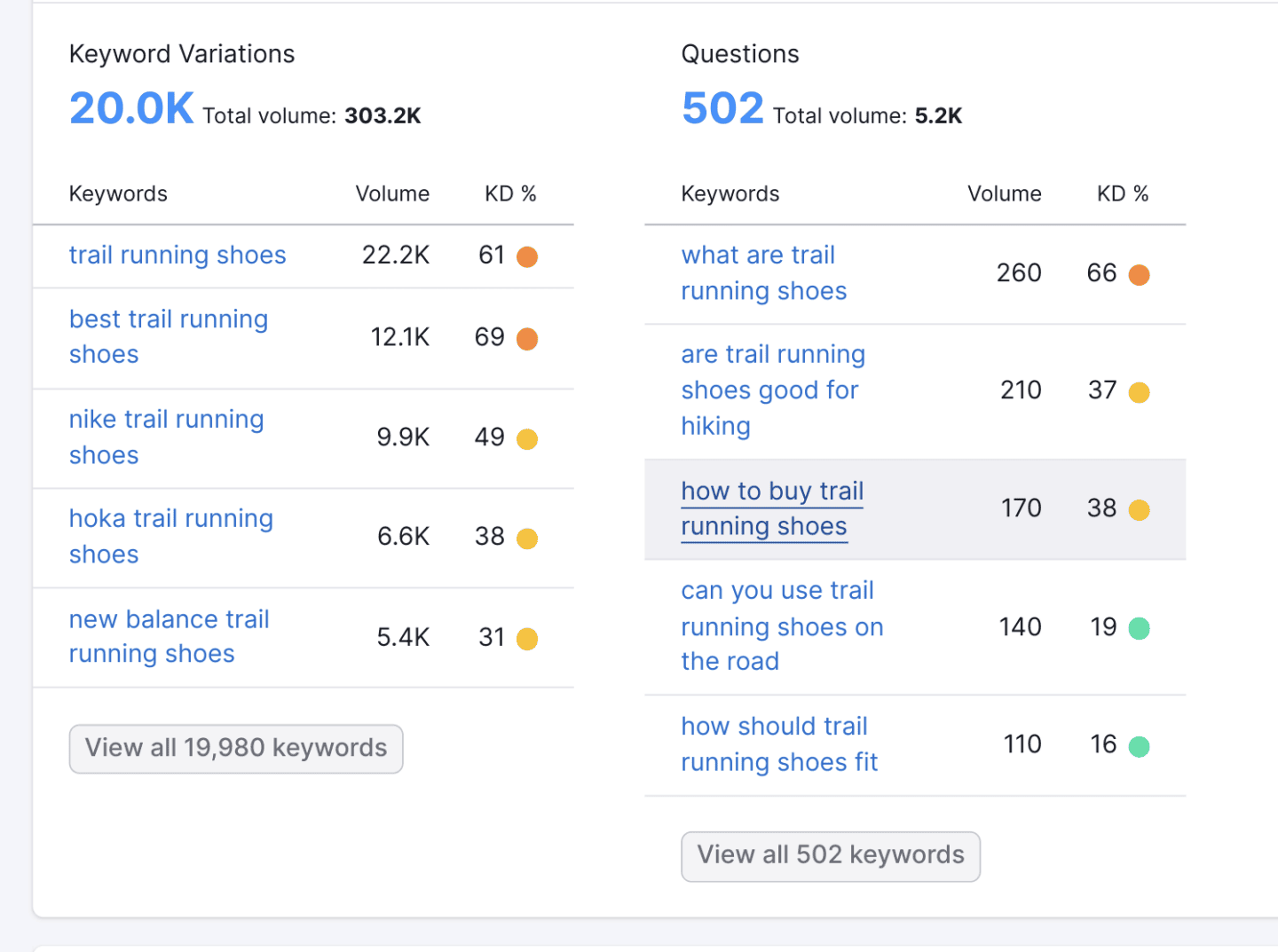Click the orange KD dot for trail running shoes
The width and height of the screenshot is (1278, 952).
tap(528, 256)
